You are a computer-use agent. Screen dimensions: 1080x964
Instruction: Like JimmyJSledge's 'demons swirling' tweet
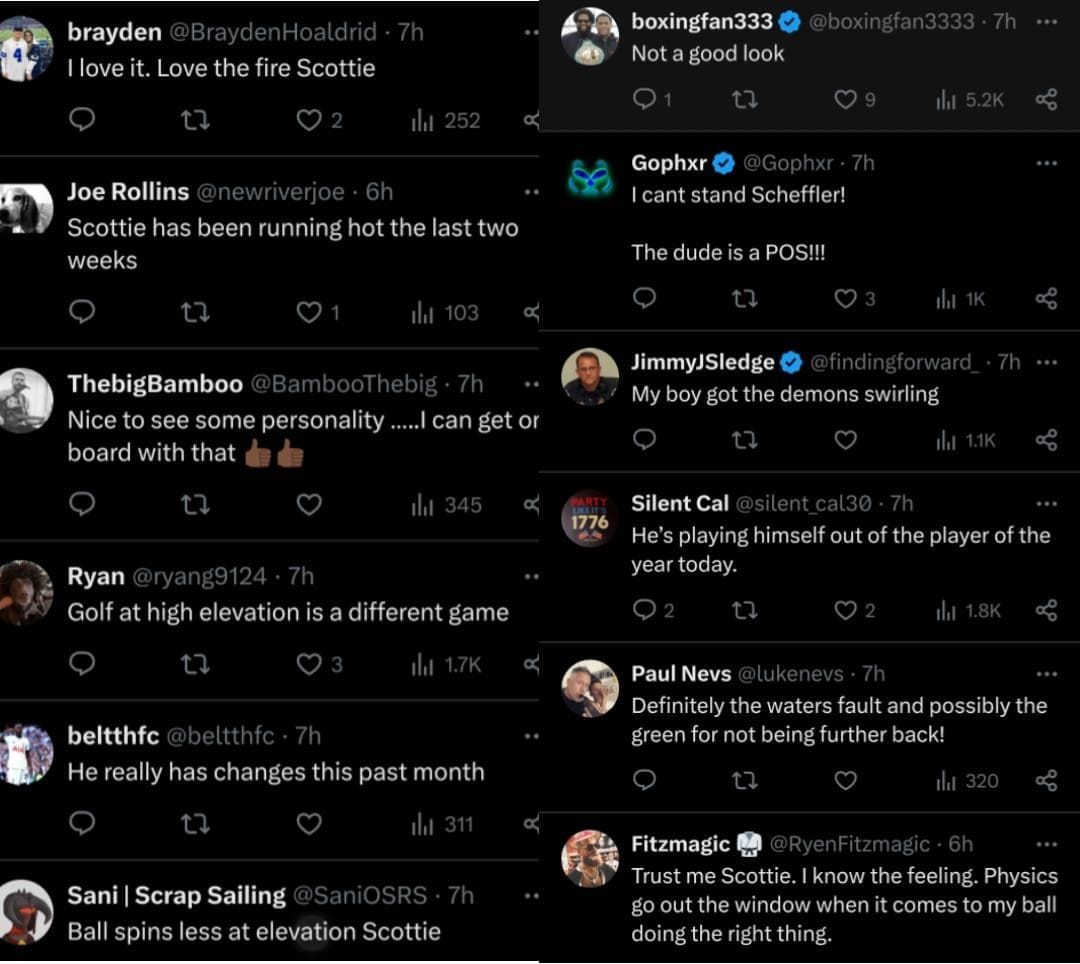coord(845,440)
